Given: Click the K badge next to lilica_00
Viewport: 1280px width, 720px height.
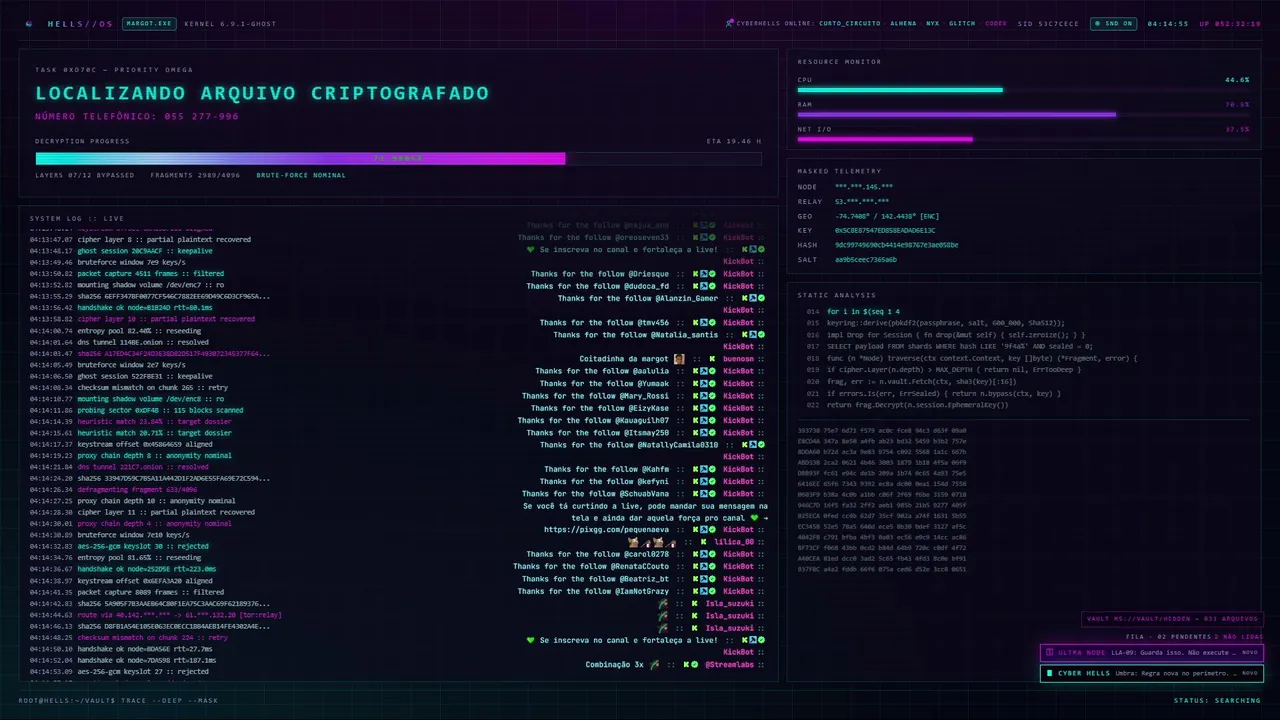Looking at the screenshot, I should [704, 542].
